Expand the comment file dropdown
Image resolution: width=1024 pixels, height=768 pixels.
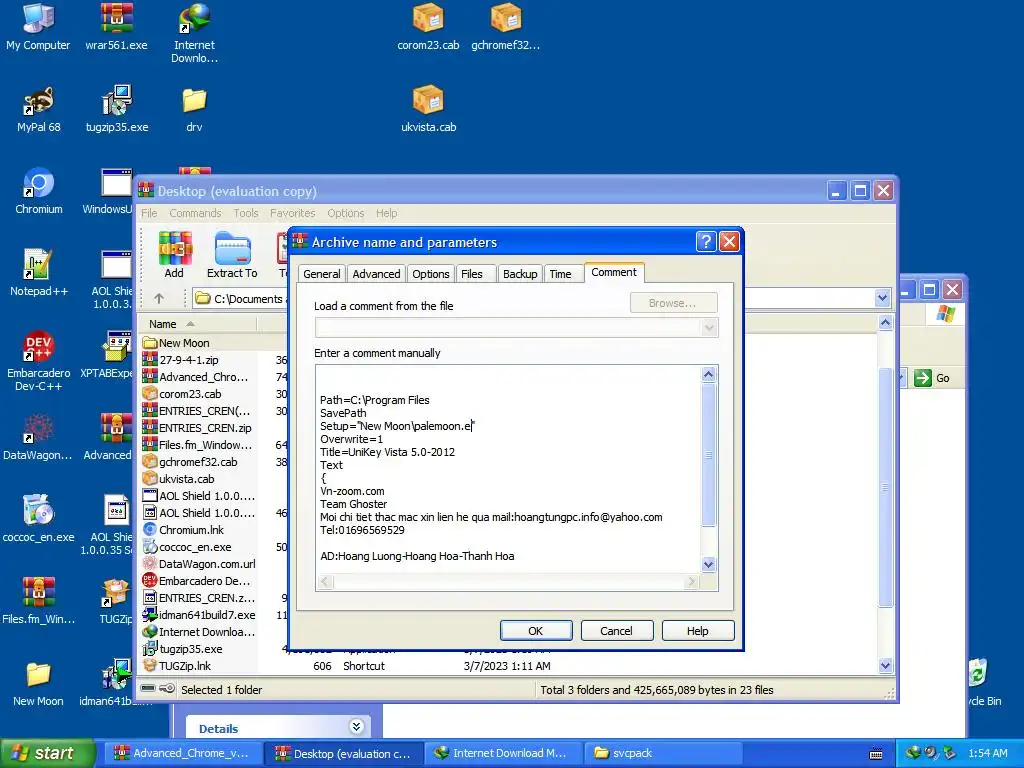click(709, 328)
